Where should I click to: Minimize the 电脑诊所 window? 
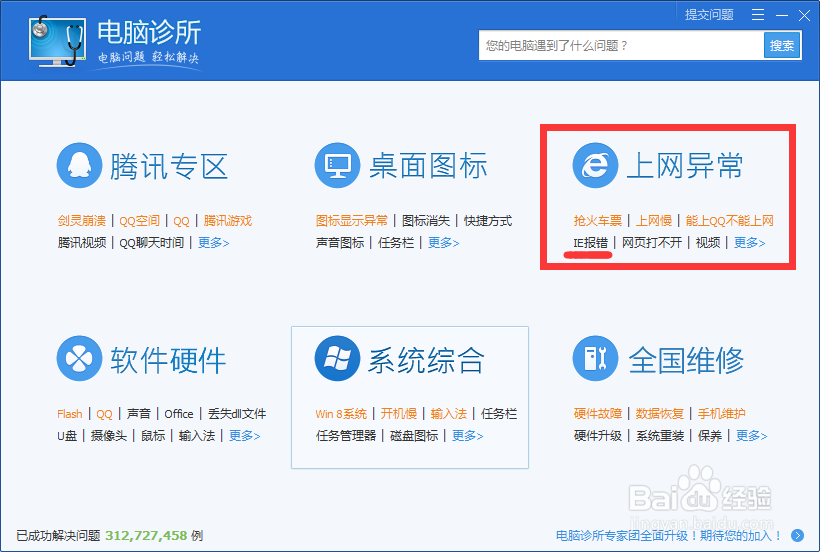[x=782, y=15]
